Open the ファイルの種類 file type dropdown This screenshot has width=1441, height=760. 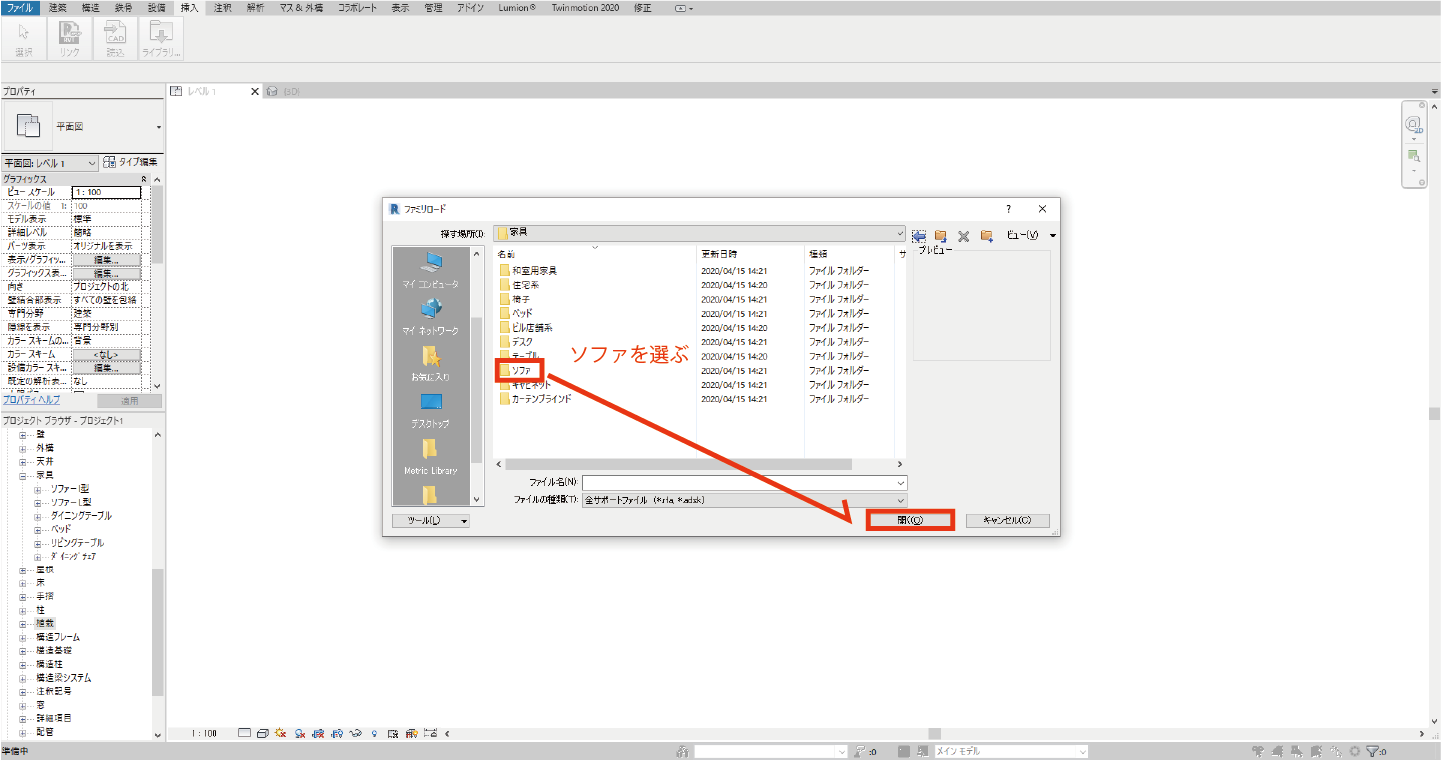pos(900,500)
